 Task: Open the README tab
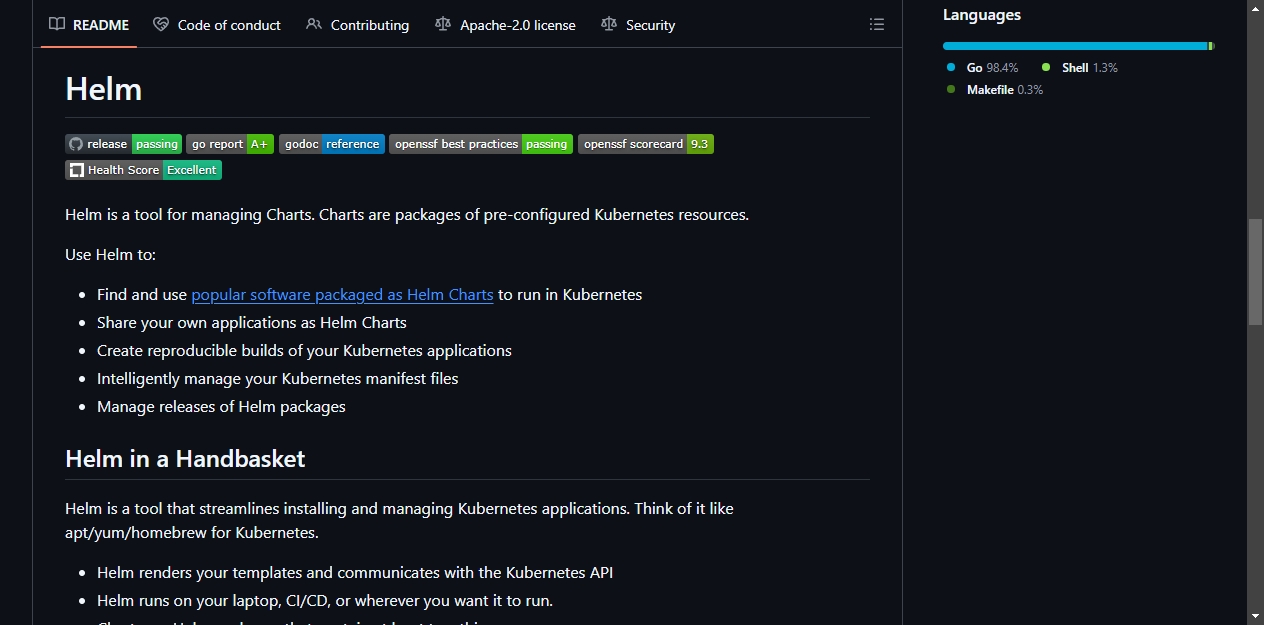pyautogui.click(x=89, y=24)
